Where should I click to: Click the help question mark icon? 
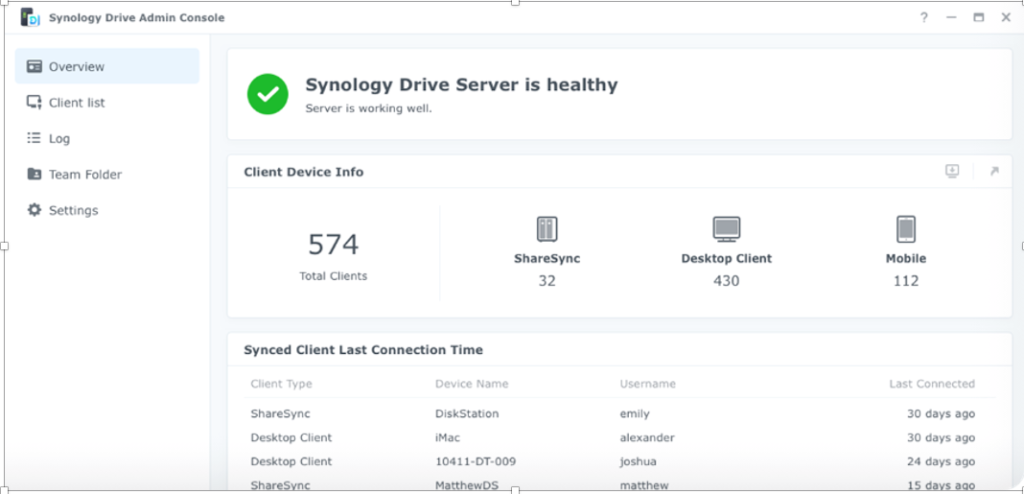(x=923, y=18)
